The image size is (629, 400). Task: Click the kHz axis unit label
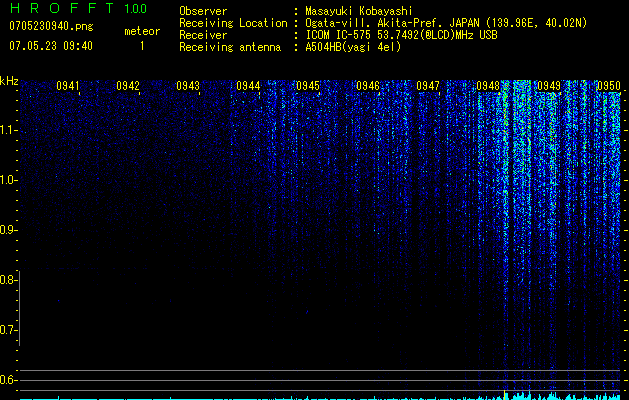tap(9, 81)
